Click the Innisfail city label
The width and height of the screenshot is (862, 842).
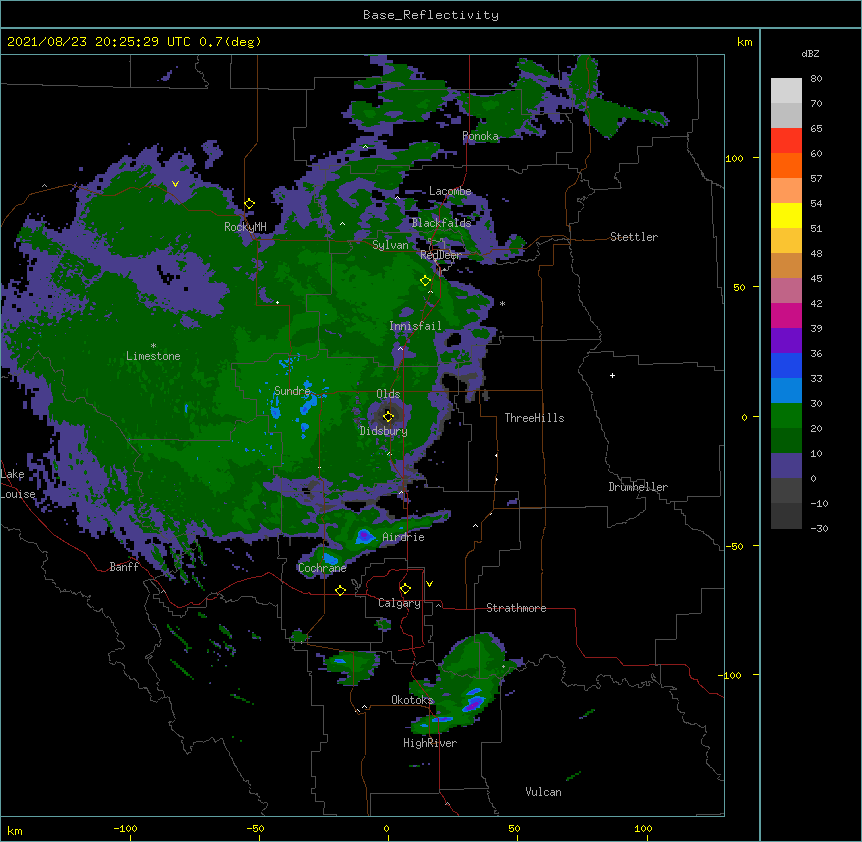[416, 326]
